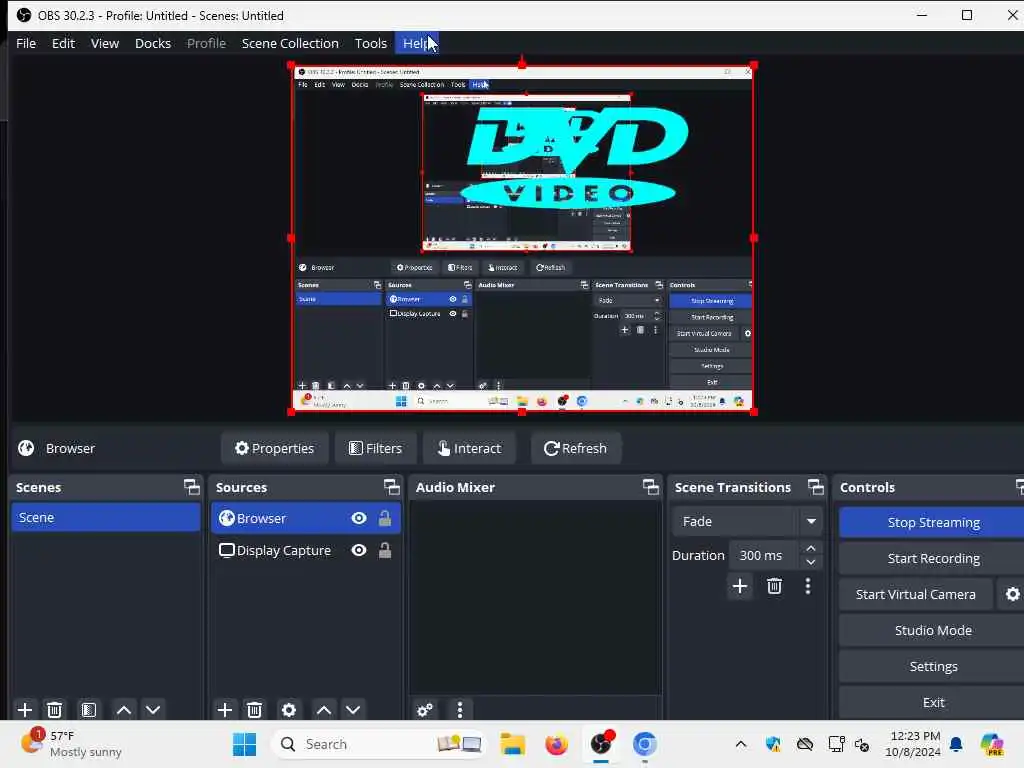Undock the Scene Transitions panel
1024x768 pixels.
point(816,487)
